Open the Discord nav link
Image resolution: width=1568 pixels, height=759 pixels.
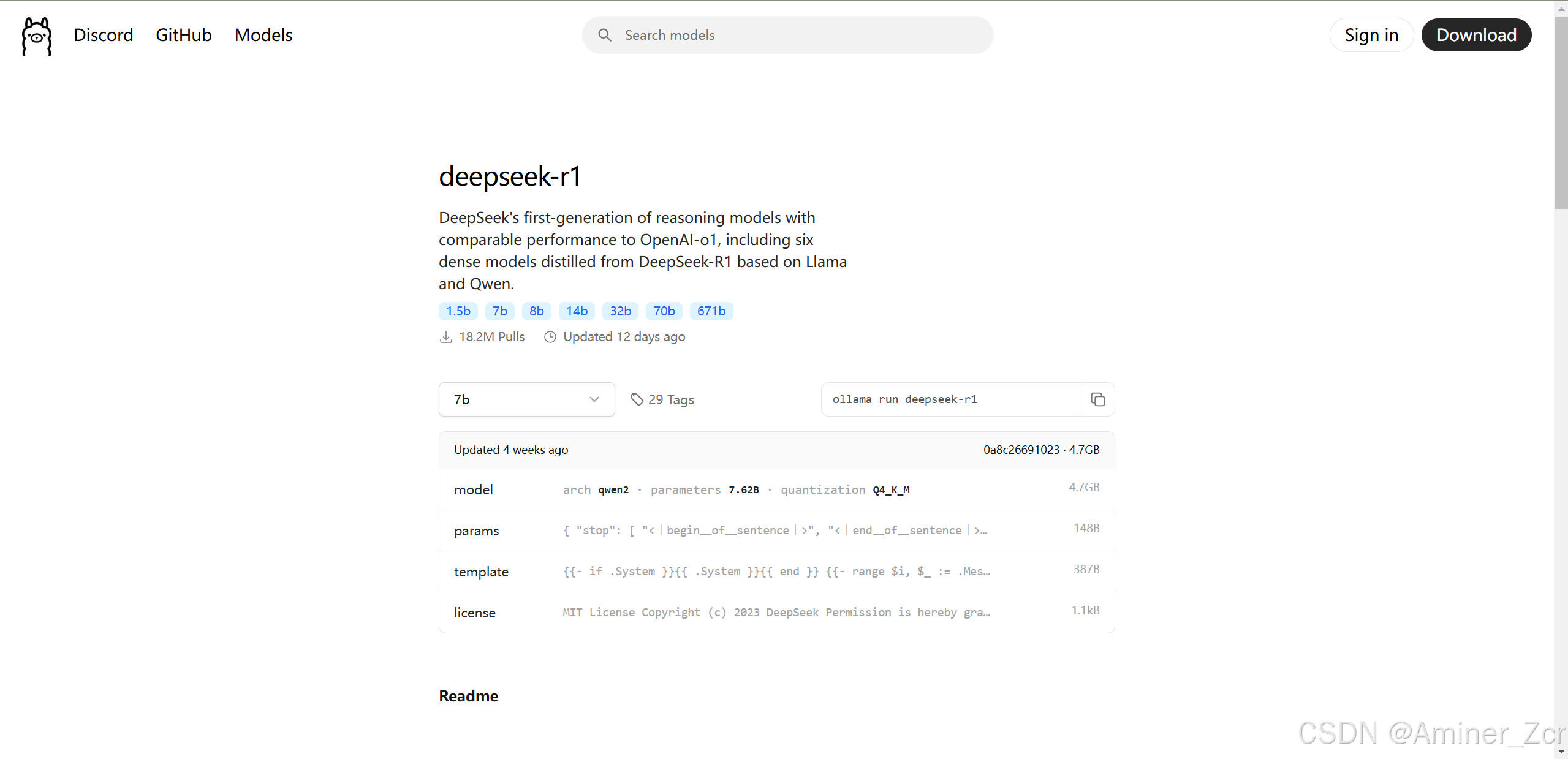coord(104,35)
